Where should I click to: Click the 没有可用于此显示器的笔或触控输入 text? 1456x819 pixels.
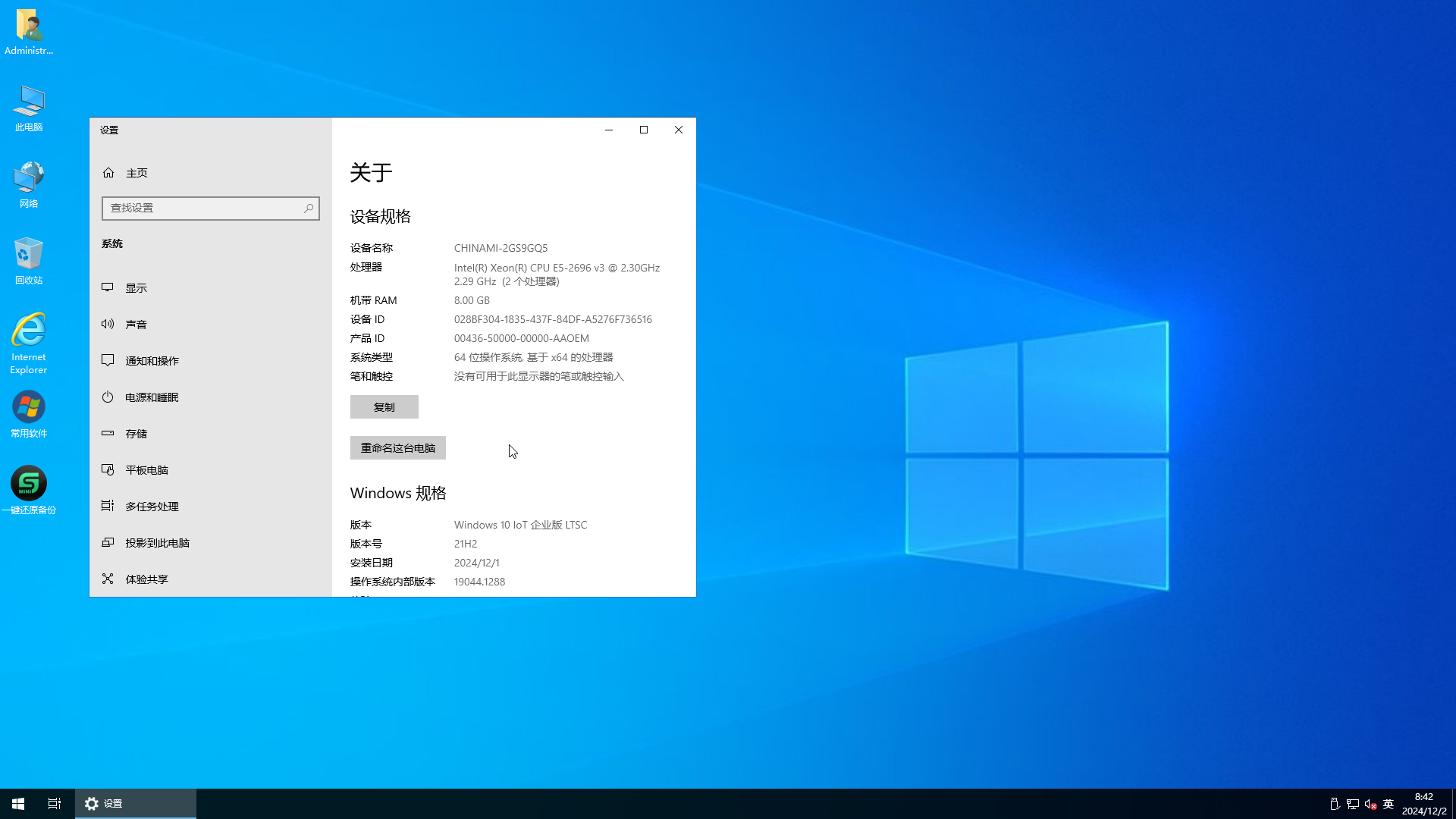pyautogui.click(x=538, y=376)
